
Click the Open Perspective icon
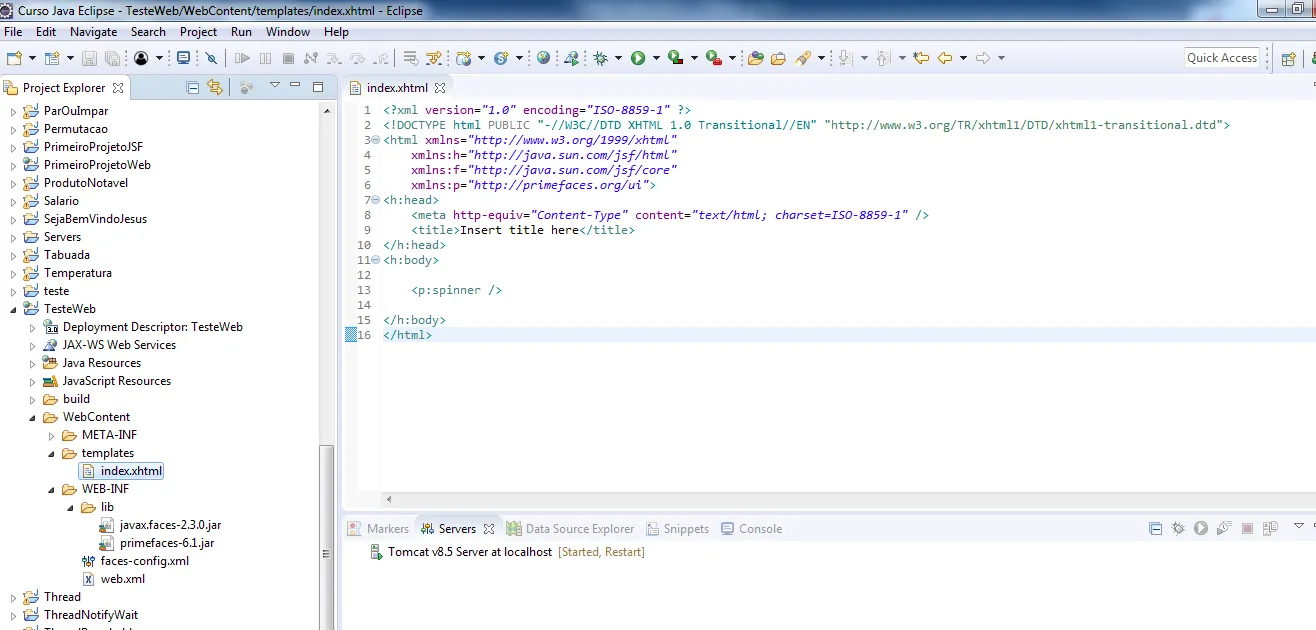click(1289, 58)
